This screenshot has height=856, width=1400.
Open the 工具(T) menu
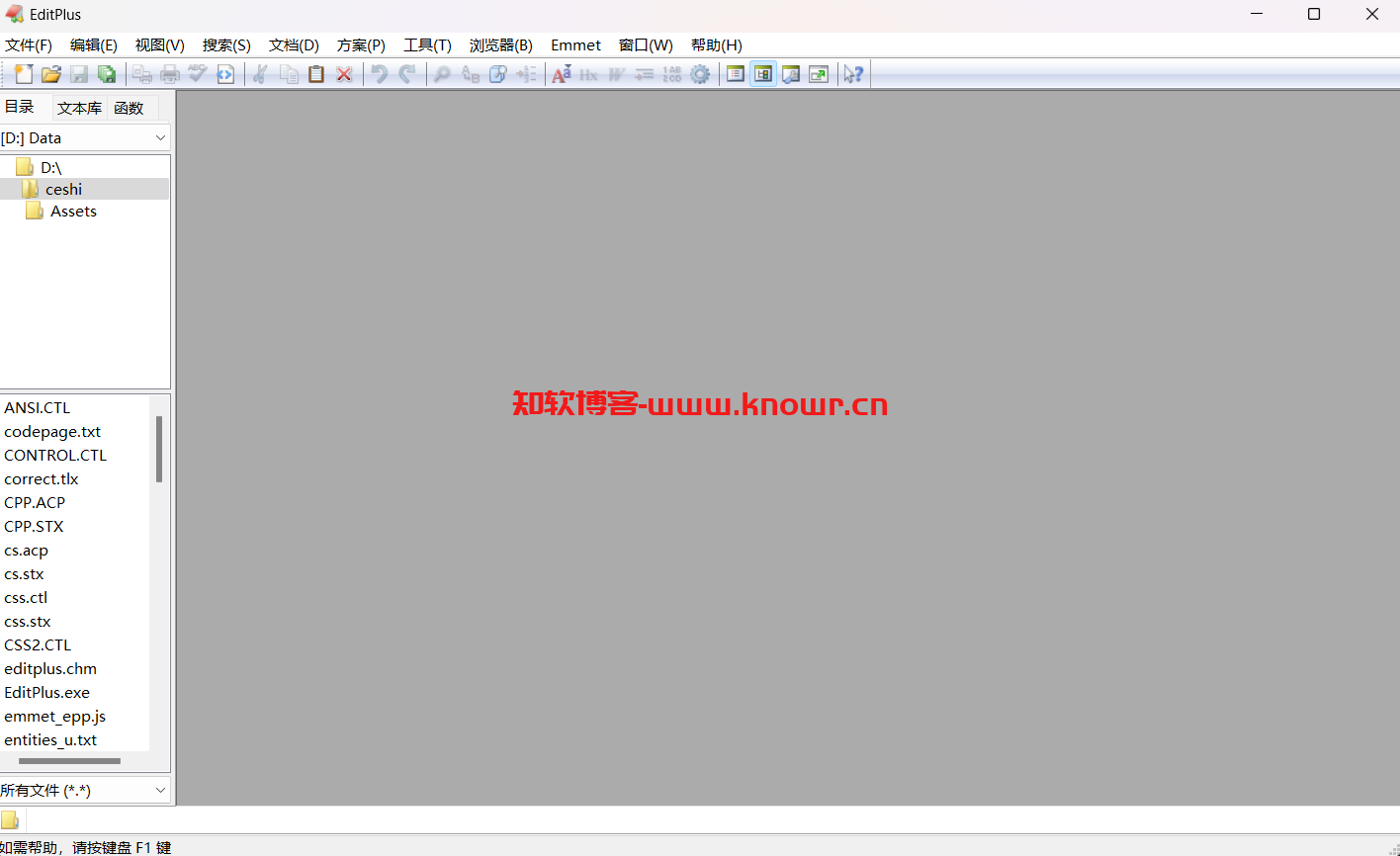coord(427,45)
